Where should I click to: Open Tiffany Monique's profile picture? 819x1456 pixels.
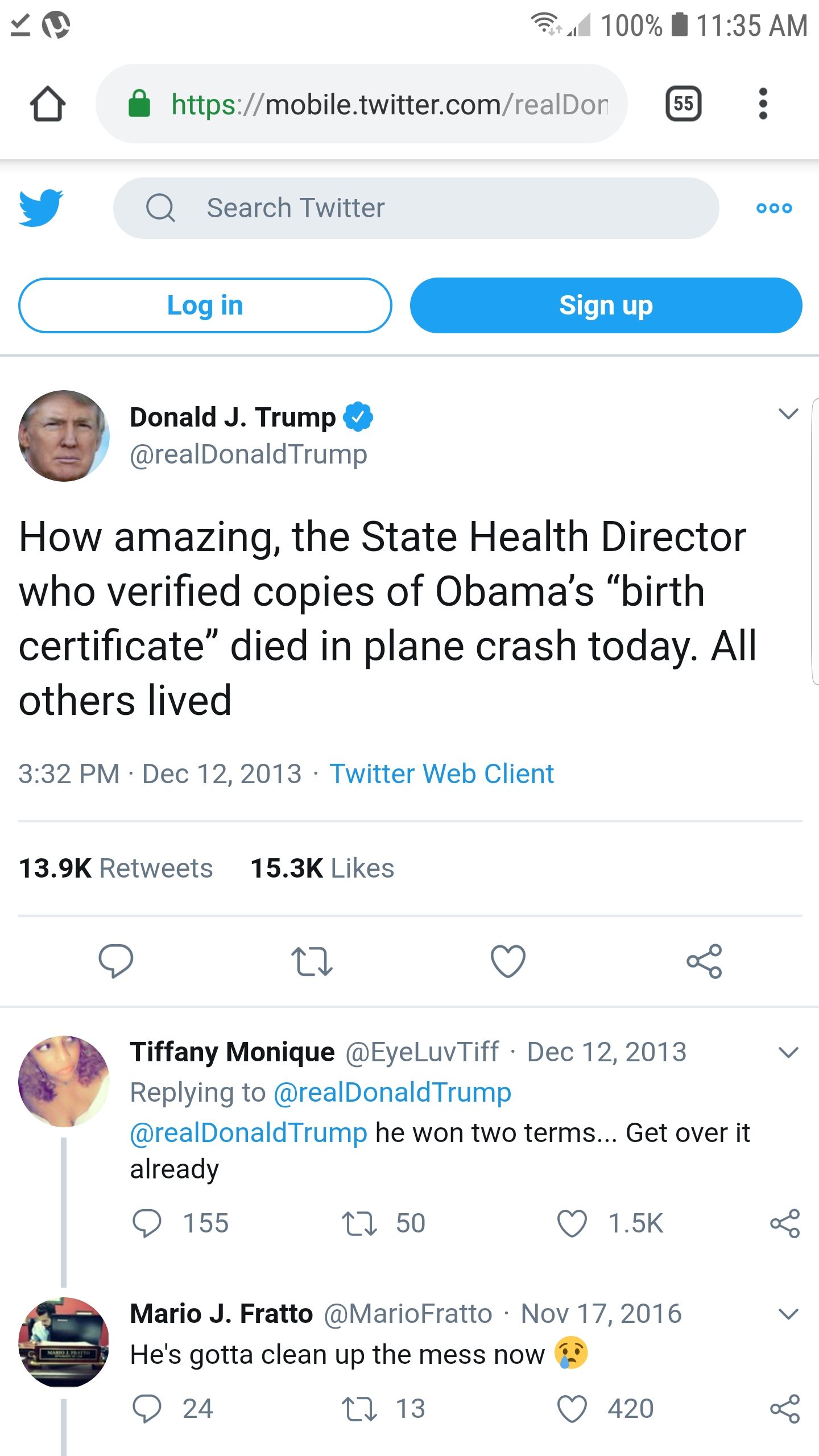(64, 1081)
